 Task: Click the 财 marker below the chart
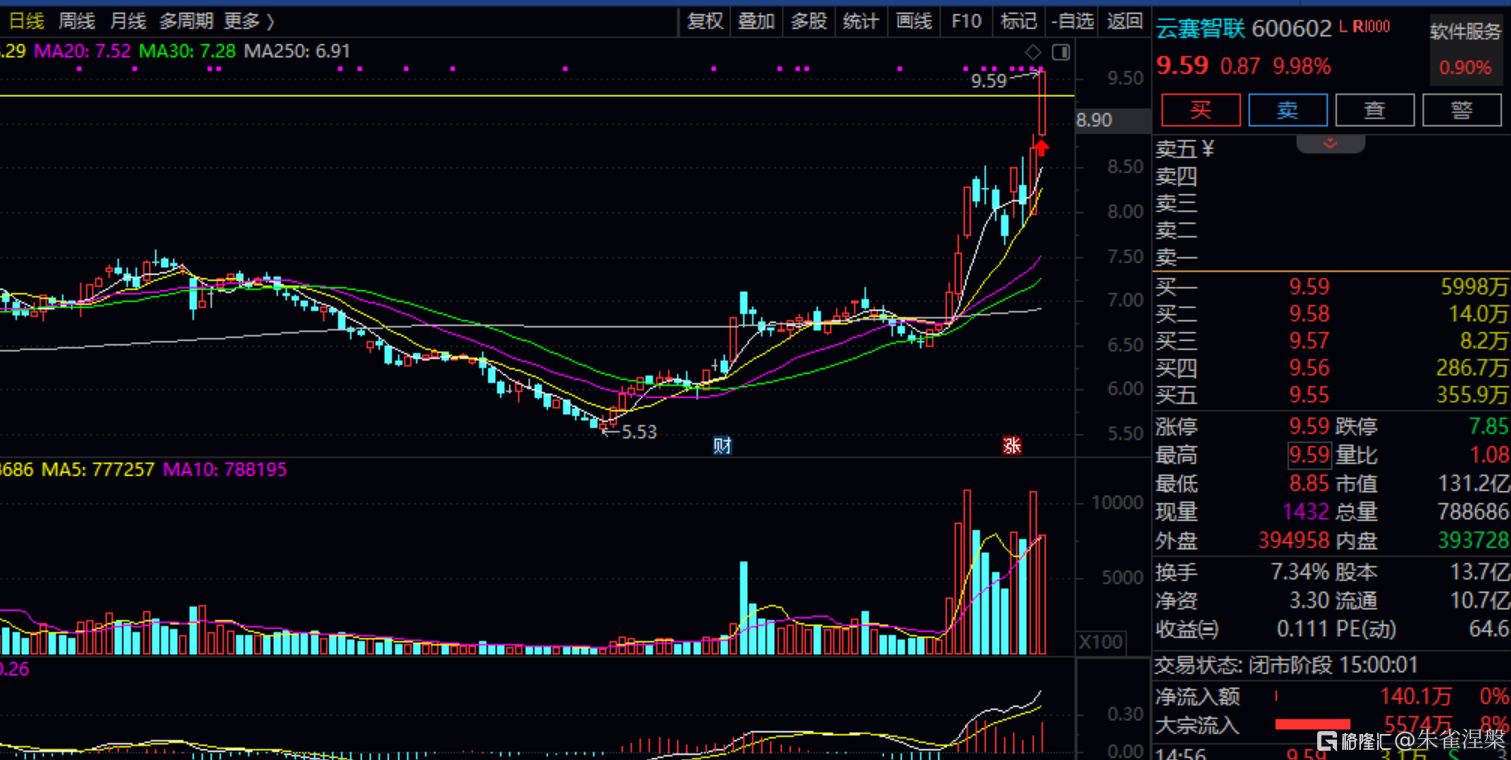click(x=722, y=445)
